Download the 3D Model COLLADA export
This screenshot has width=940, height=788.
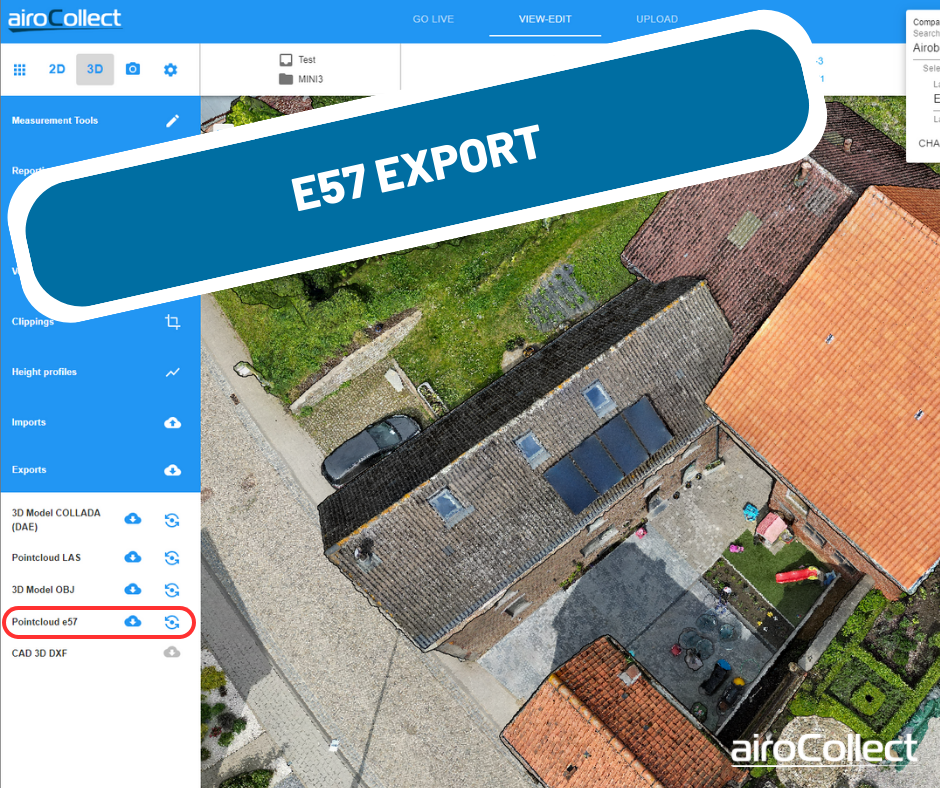132,519
